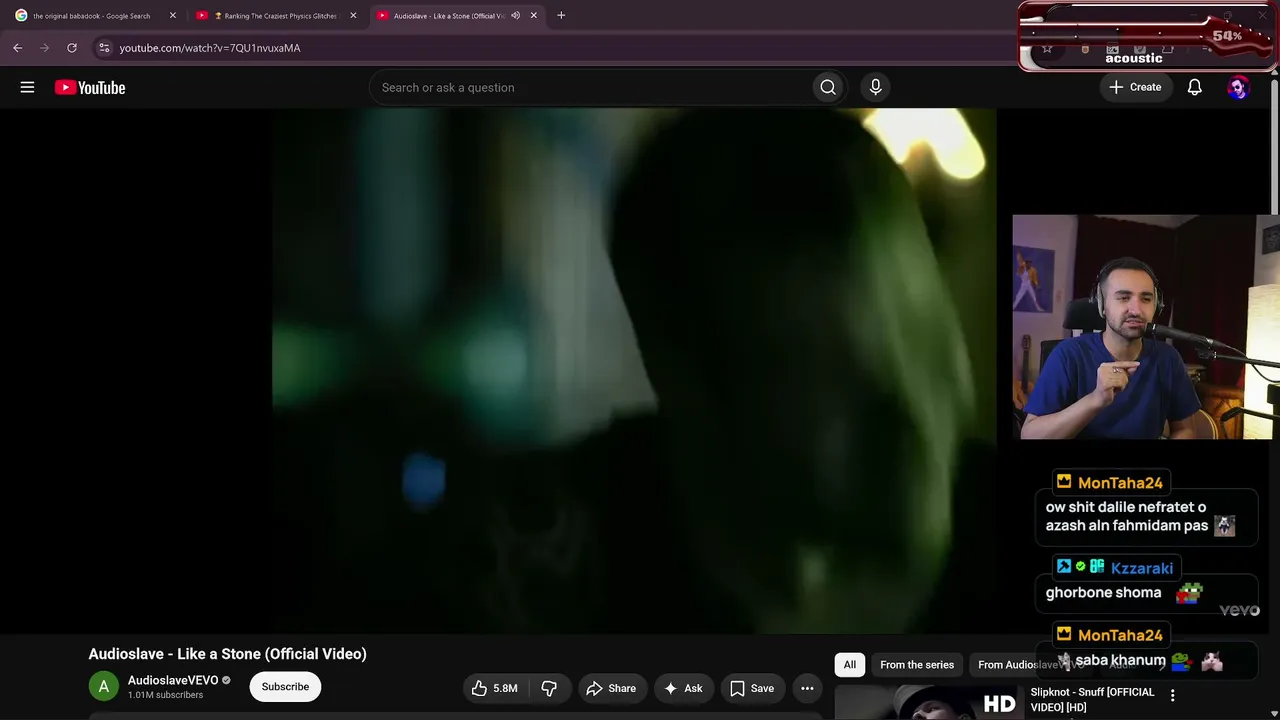The height and width of the screenshot is (720, 1280).
Task: Open a new browser tab
Action: coord(561,15)
